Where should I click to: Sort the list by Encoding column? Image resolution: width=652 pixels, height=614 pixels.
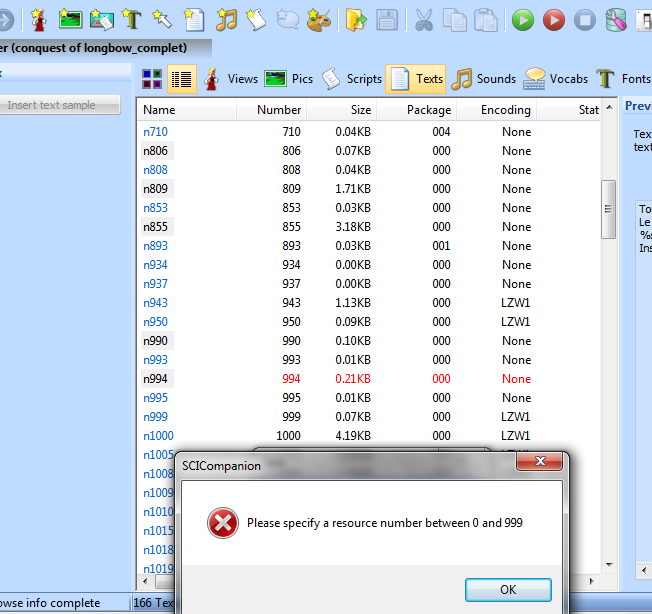(x=496, y=110)
